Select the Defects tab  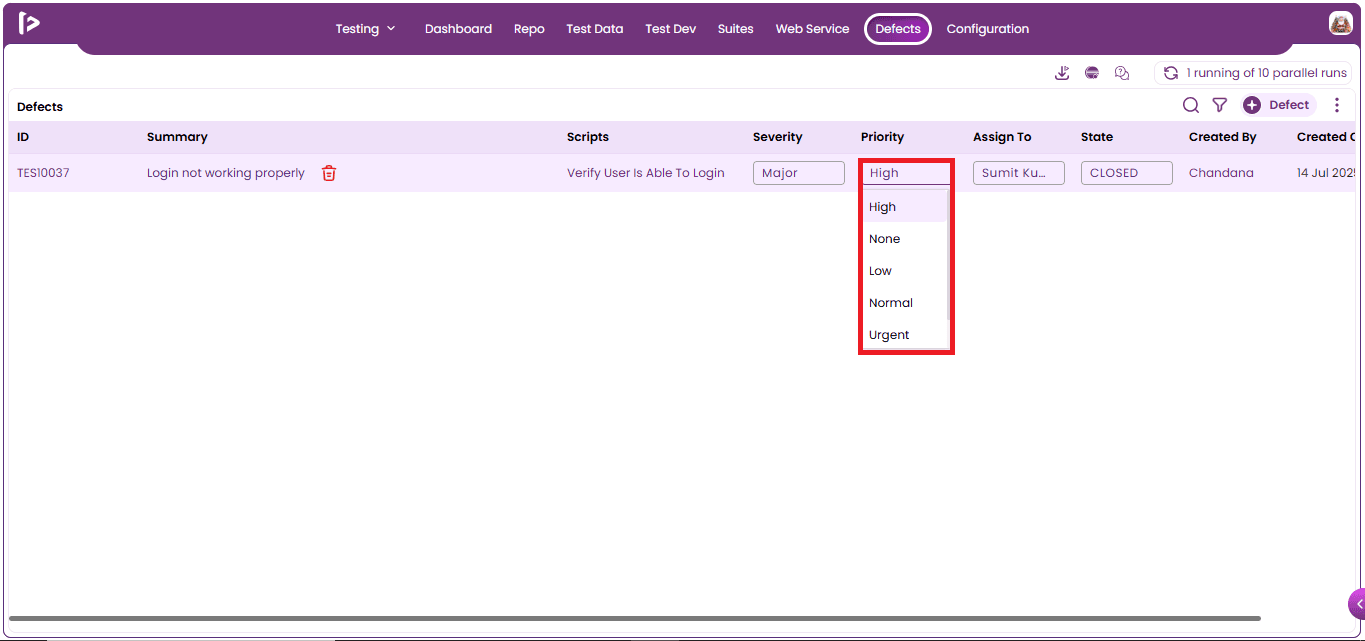[898, 29]
